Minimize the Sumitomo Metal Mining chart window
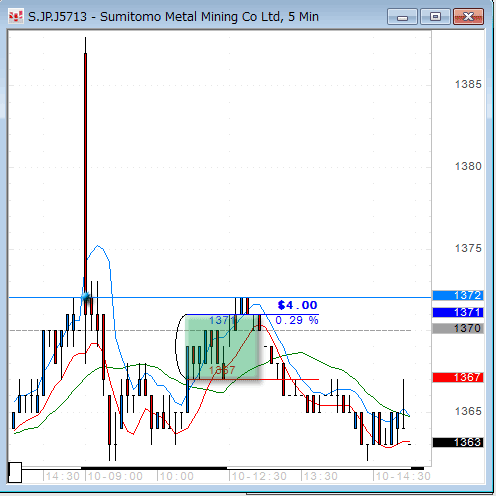This screenshot has height=496, width=496. pos(402,17)
